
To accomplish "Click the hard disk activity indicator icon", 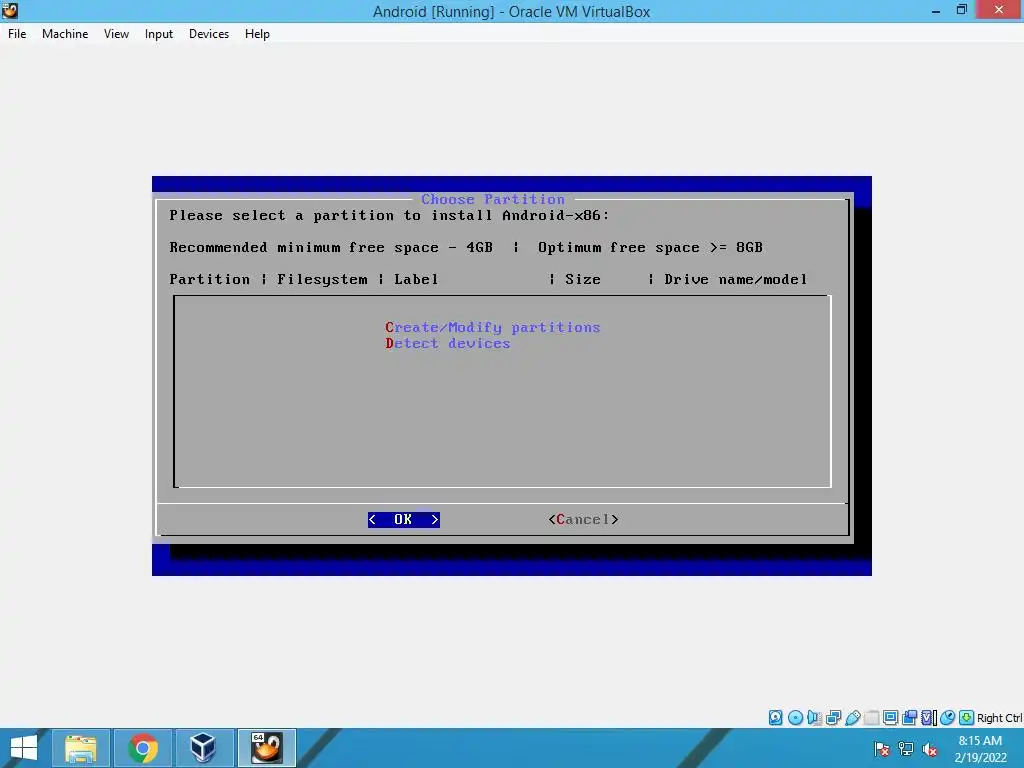I will [x=775, y=718].
